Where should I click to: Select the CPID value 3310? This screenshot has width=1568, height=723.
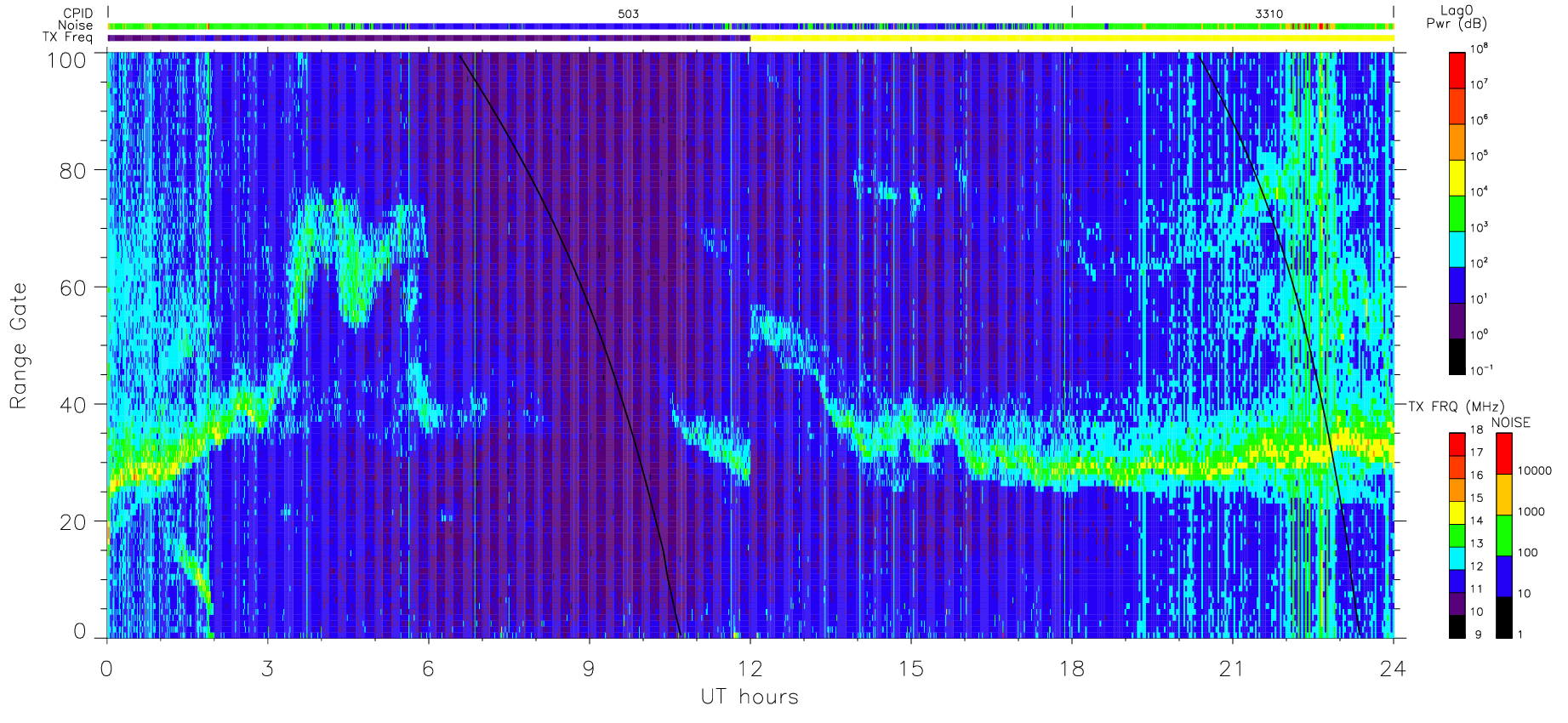[x=1269, y=14]
